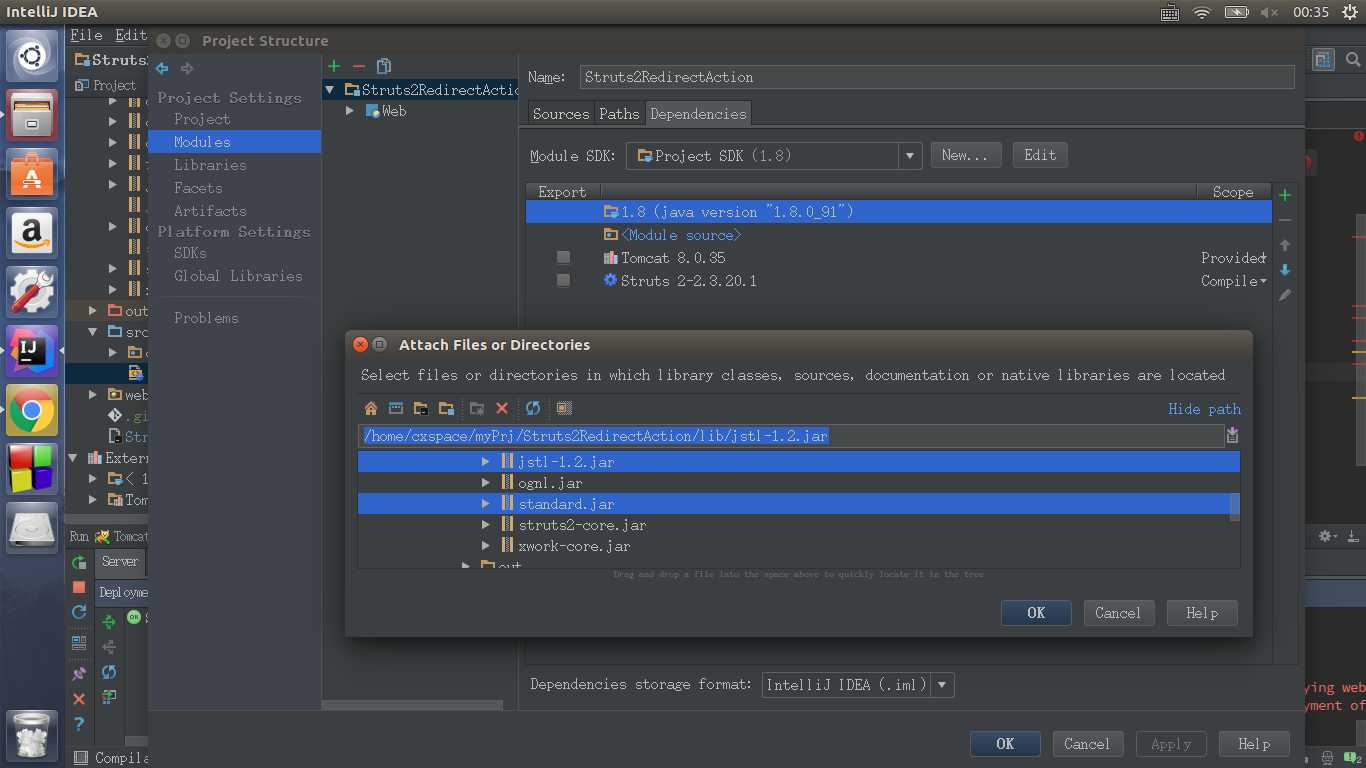Select Libraries in Project Settings
This screenshot has height=768, width=1366.
click(x=210, y=165)
